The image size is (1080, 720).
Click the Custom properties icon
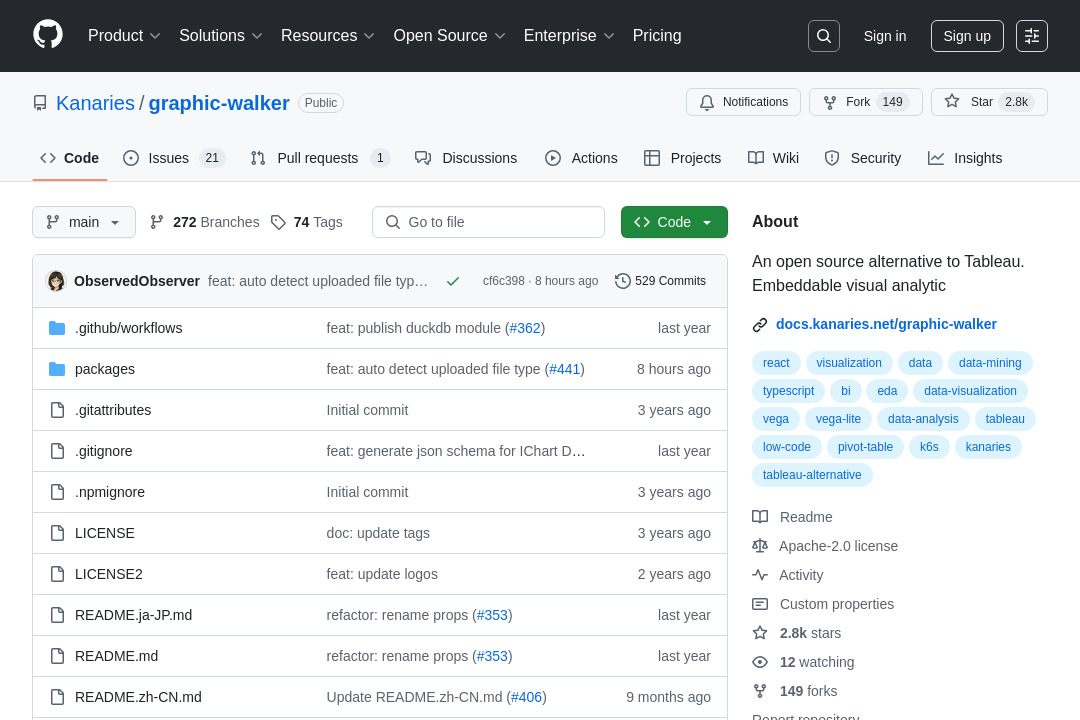pyautogui.click(x=760, y=604)
